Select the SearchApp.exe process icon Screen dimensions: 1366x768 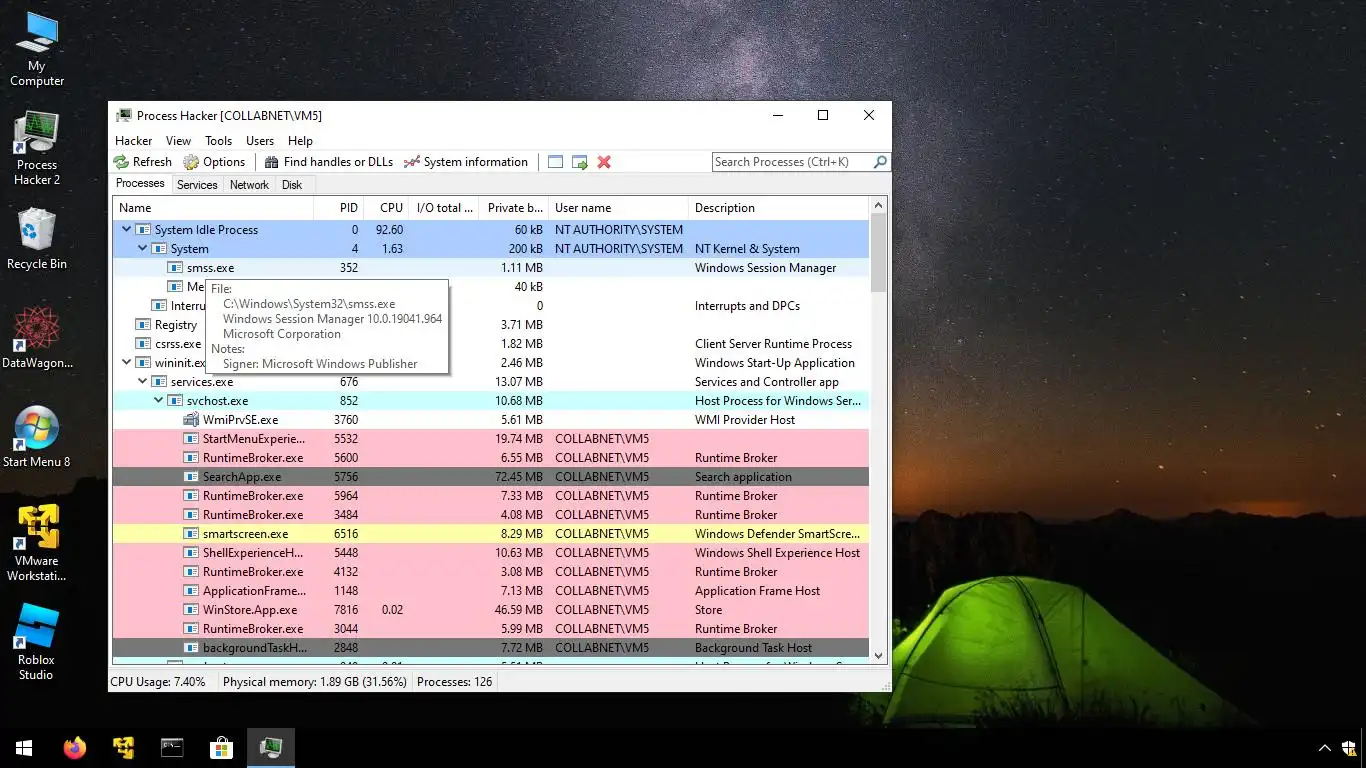[x=192, y=477]
